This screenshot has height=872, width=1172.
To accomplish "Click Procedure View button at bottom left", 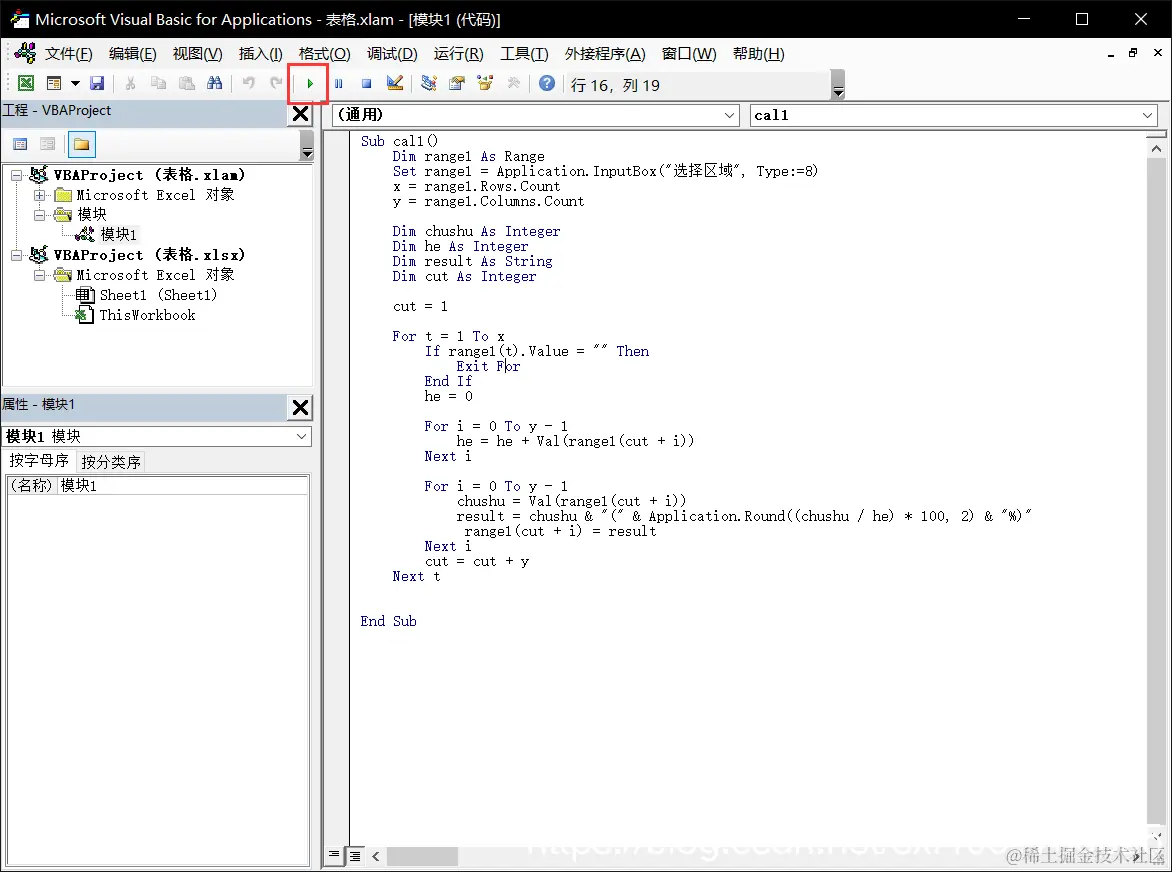I will tap(334, 855).
